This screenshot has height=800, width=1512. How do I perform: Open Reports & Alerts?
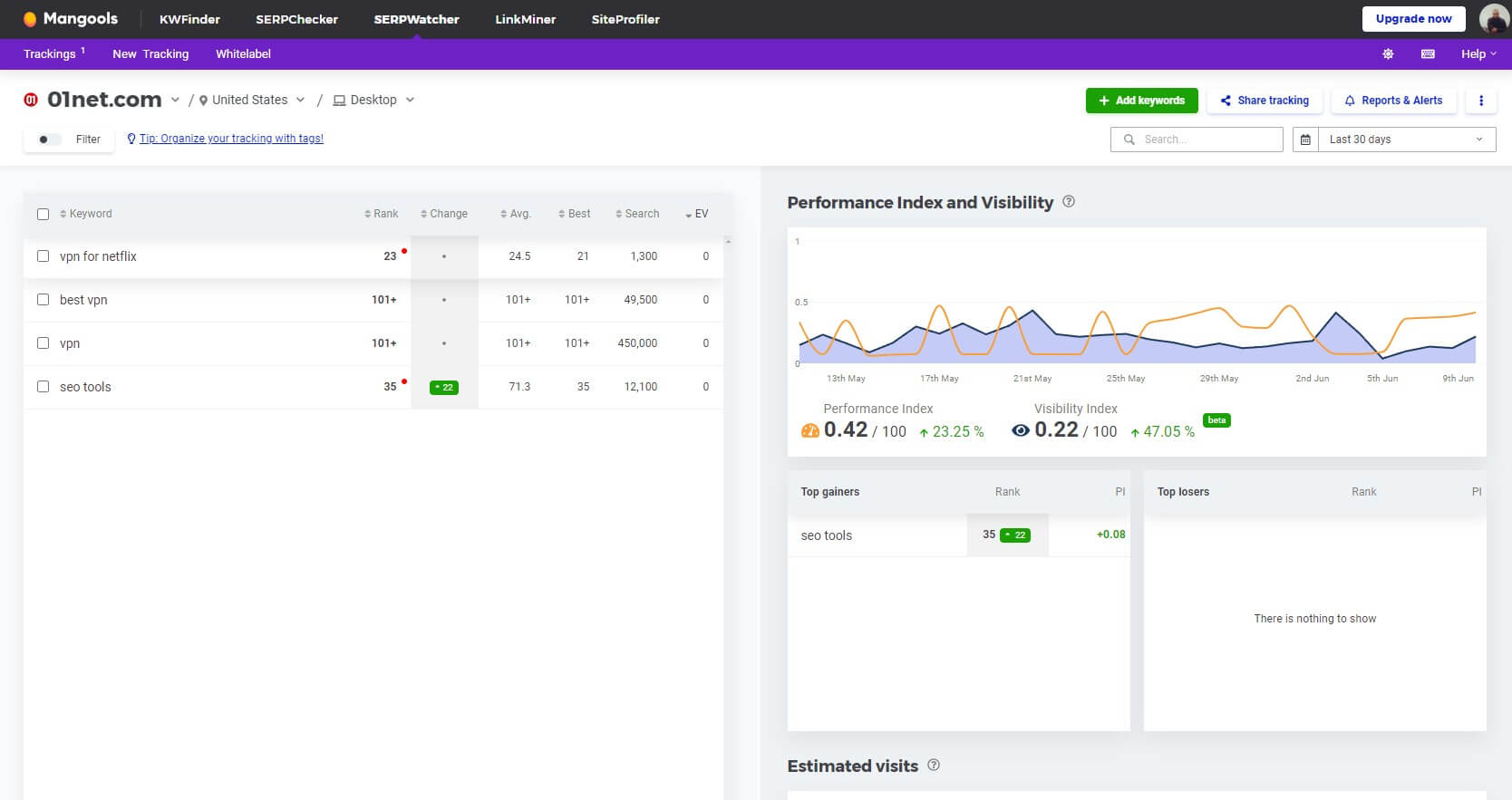pyautogui.click(x=1393, y=101)
